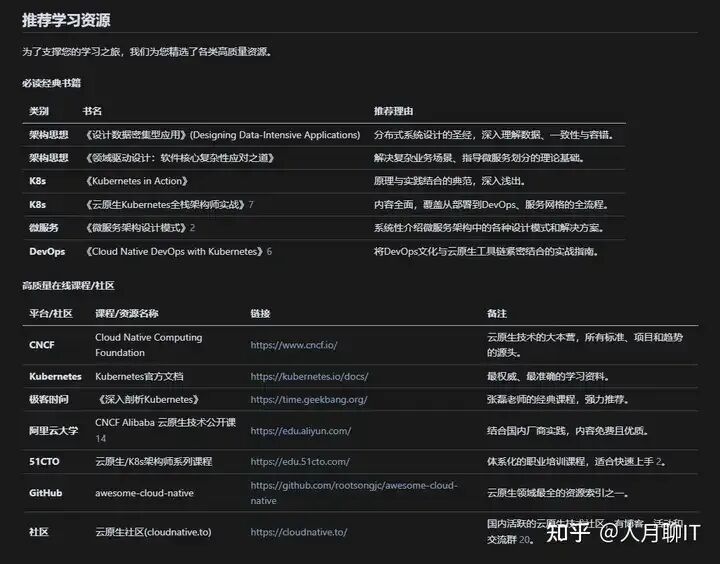Click the GitHub platform cell
This screenshot has width=720, height=564.
46,493
